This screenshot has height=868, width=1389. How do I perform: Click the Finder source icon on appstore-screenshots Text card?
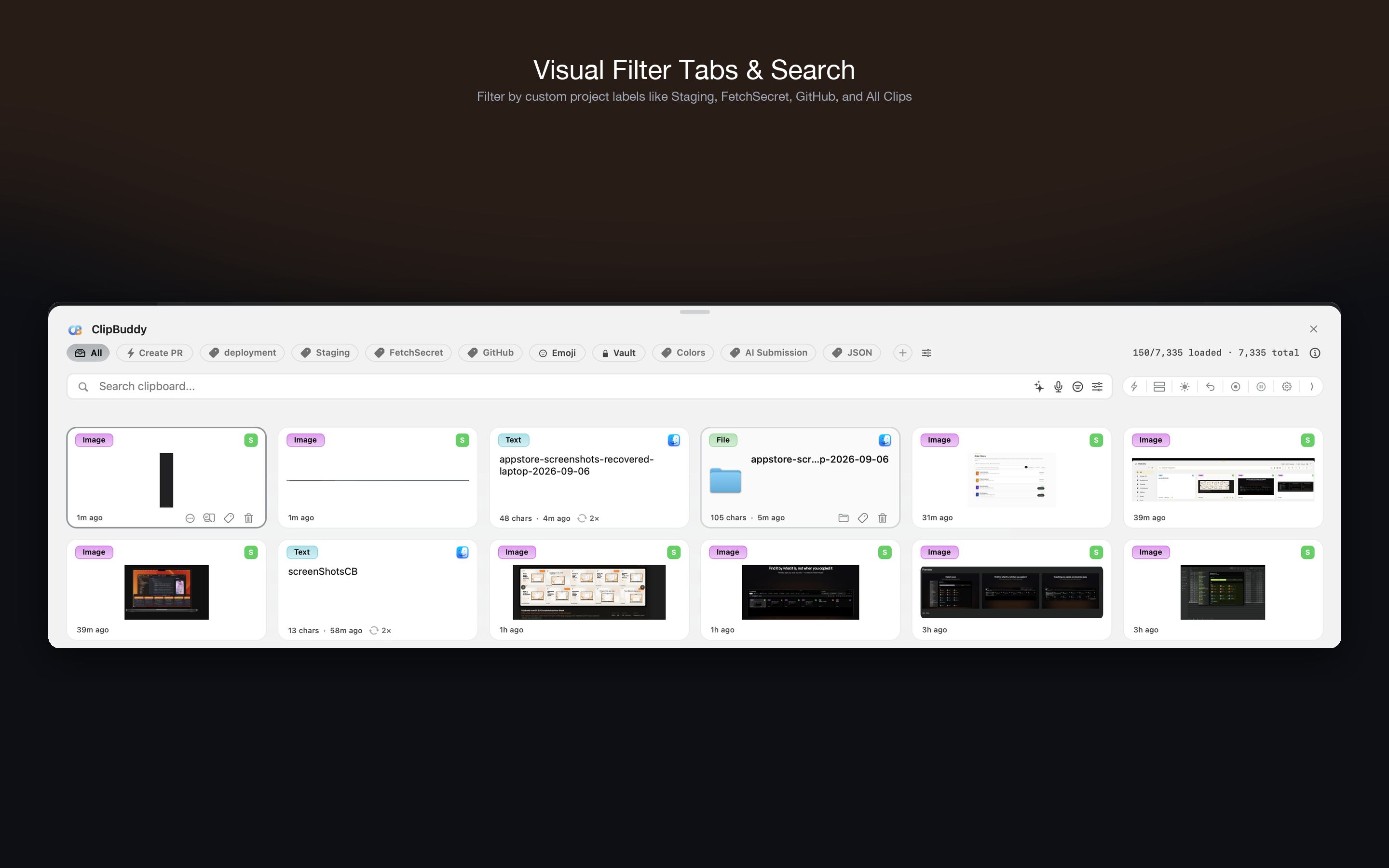[x=674, y=440]
